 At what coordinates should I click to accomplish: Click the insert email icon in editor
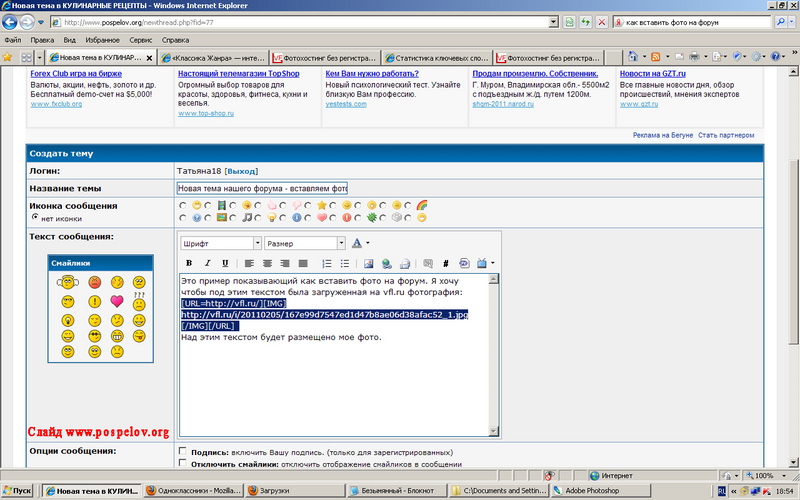click(405, 263)
